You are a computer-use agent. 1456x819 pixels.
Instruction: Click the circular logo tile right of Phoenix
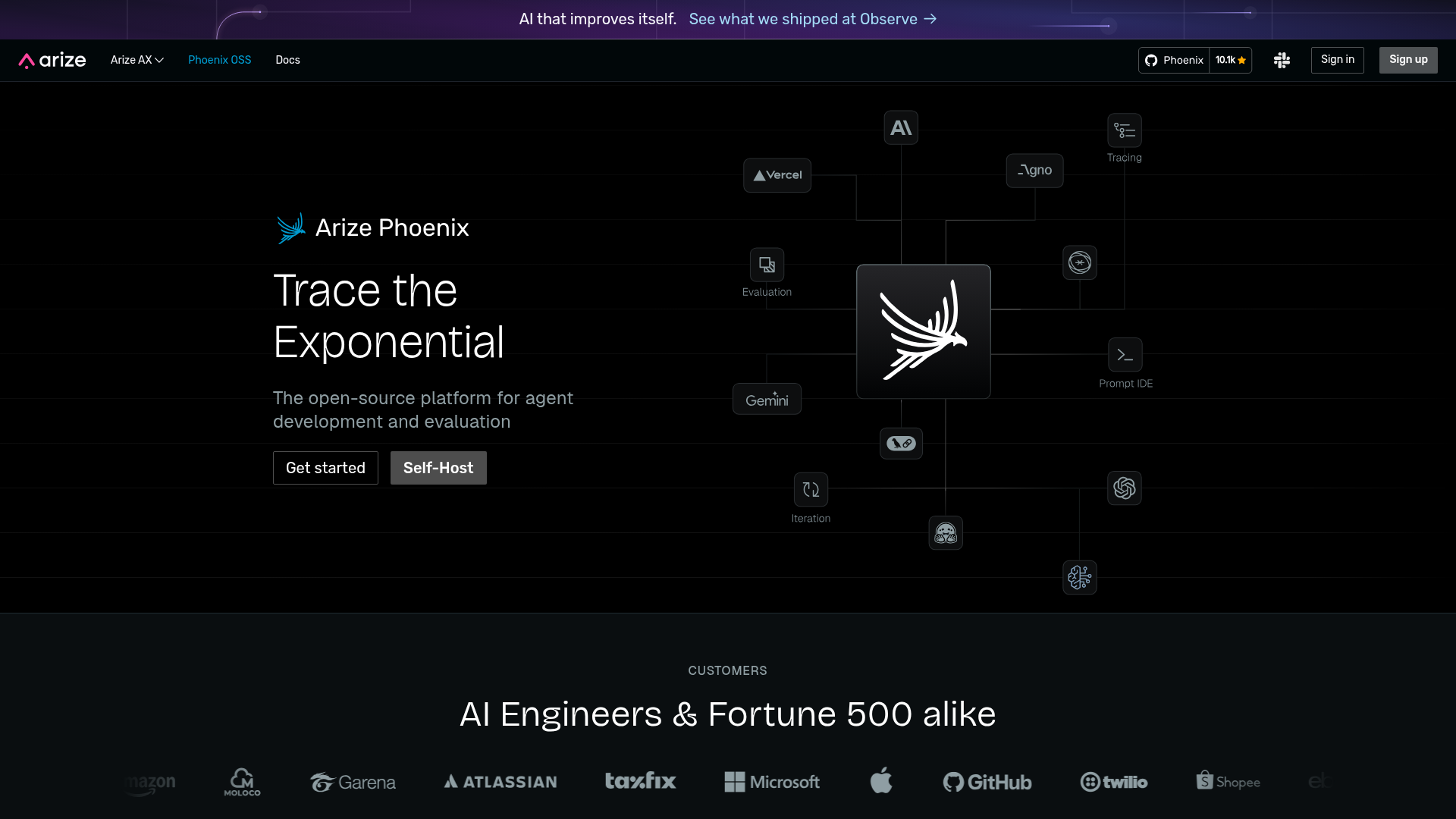pyautogui.click(x=1079, y=262)
